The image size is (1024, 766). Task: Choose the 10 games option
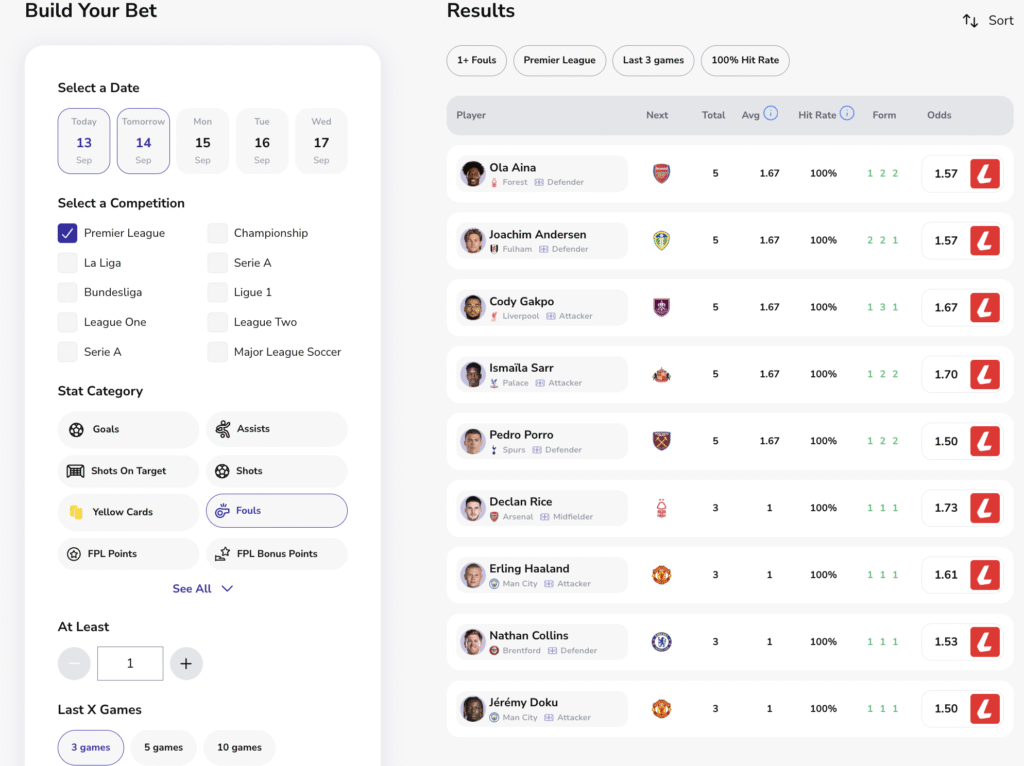[239, 747]
